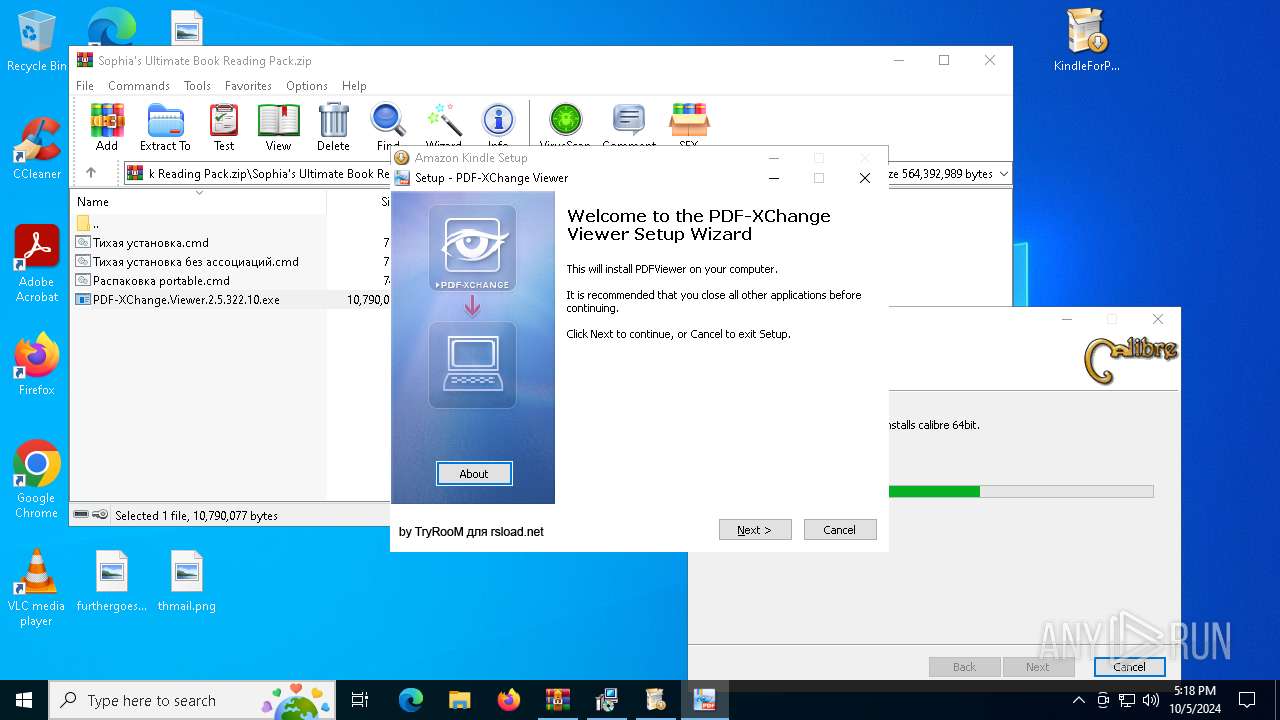Open File Explorer from the taskbar
Screen dimensions: 1280x720
(x=460, y=700)
